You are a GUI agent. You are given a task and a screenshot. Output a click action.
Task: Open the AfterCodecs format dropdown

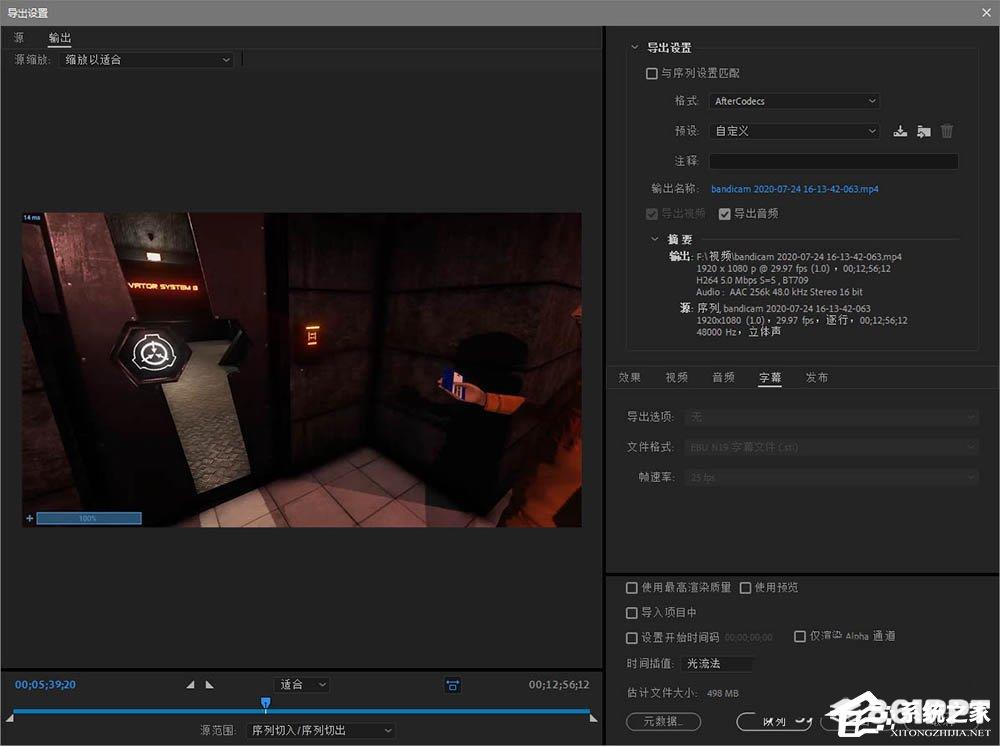point(795,101)
